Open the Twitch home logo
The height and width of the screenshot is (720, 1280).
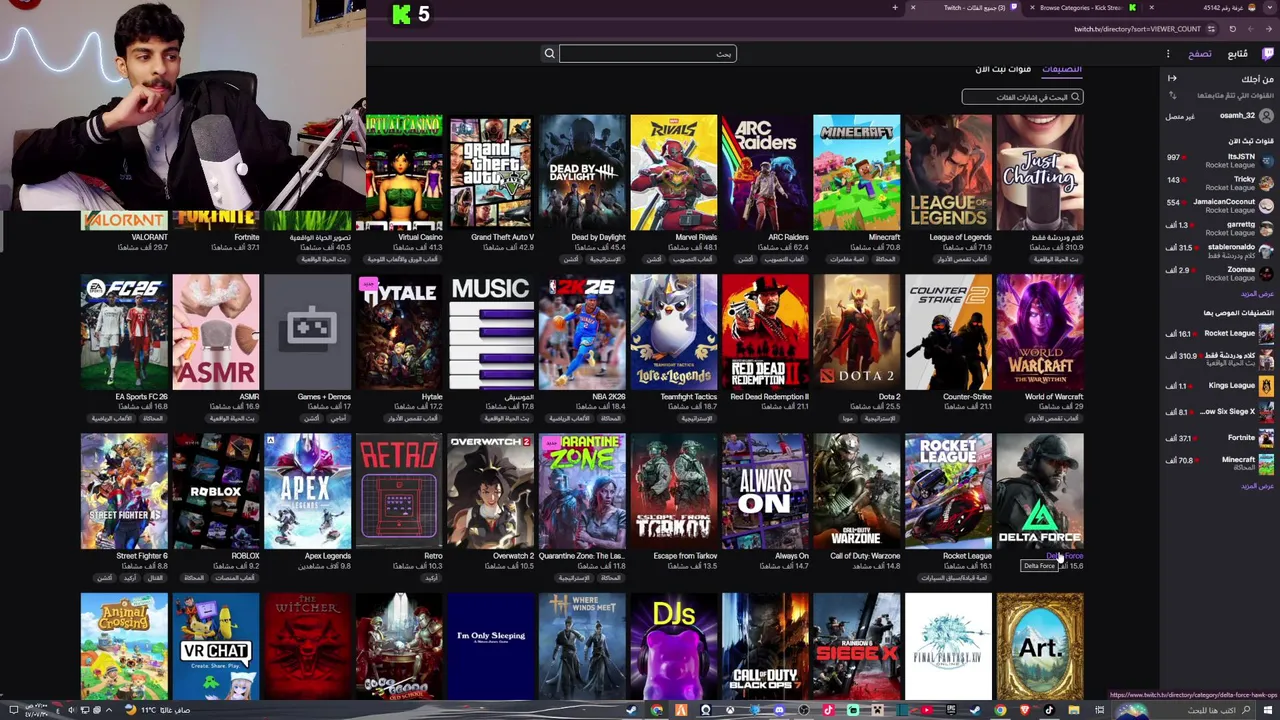tap(1268, 54)
